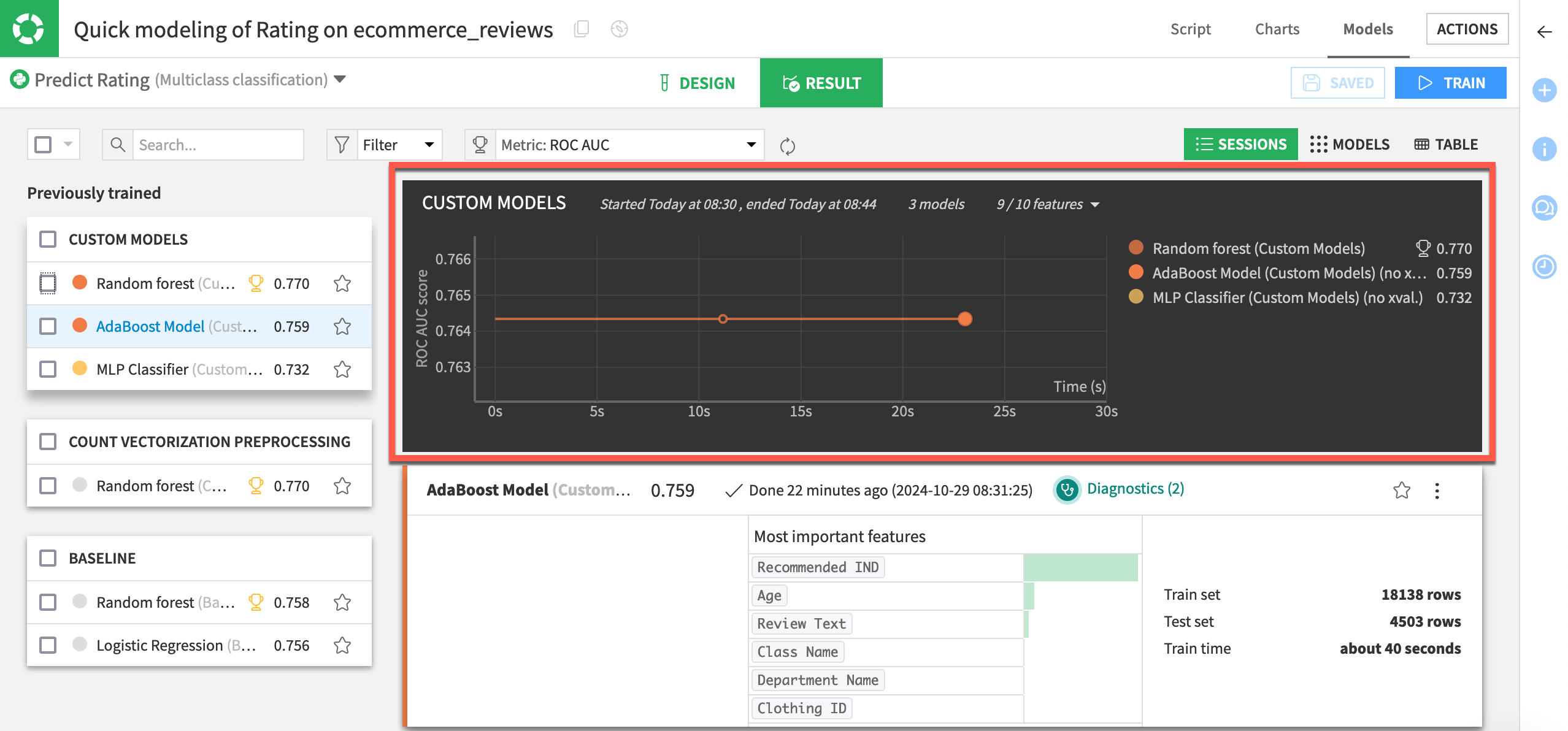Check the CUSTOM MODELS group checkbox
The width and height of the screenshot is (1568, 731).
click(x=47, y=239)
